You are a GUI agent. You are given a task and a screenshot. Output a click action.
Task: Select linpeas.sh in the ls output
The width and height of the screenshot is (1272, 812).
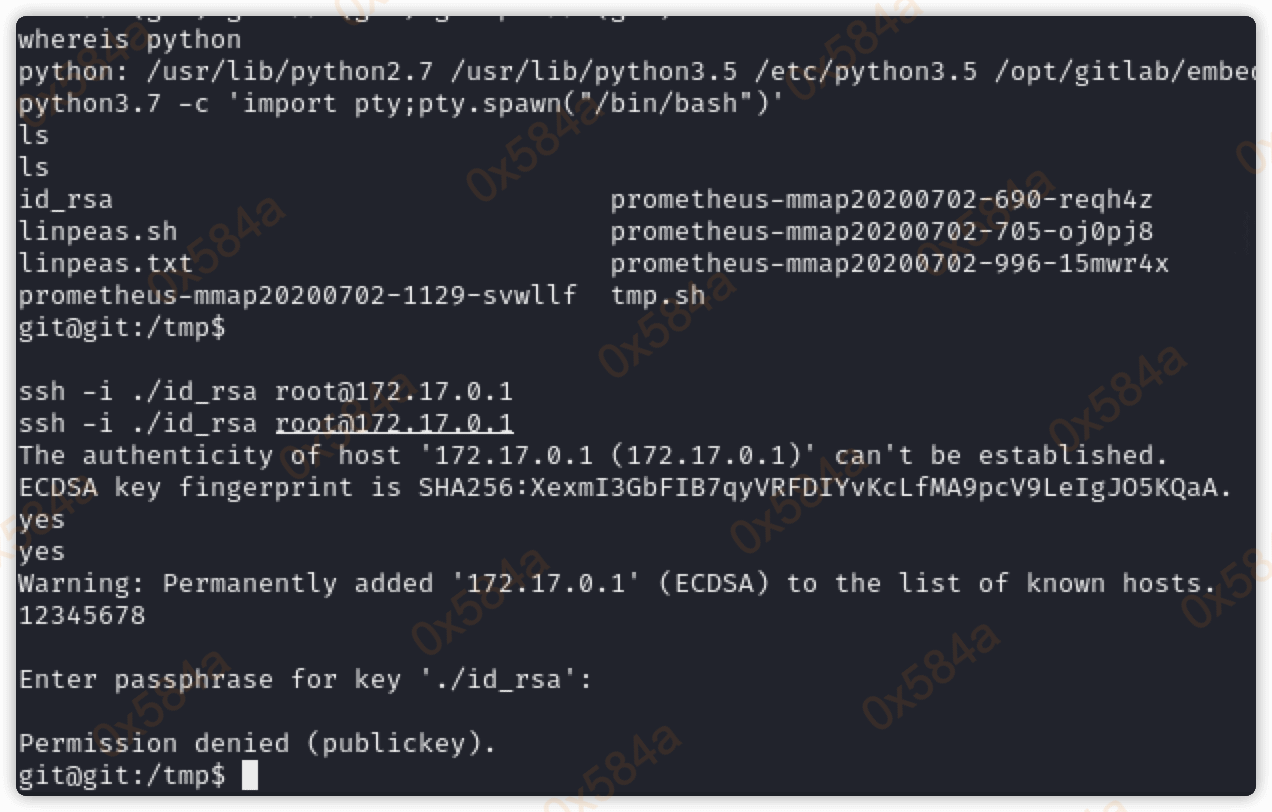(x=98, y=232)
